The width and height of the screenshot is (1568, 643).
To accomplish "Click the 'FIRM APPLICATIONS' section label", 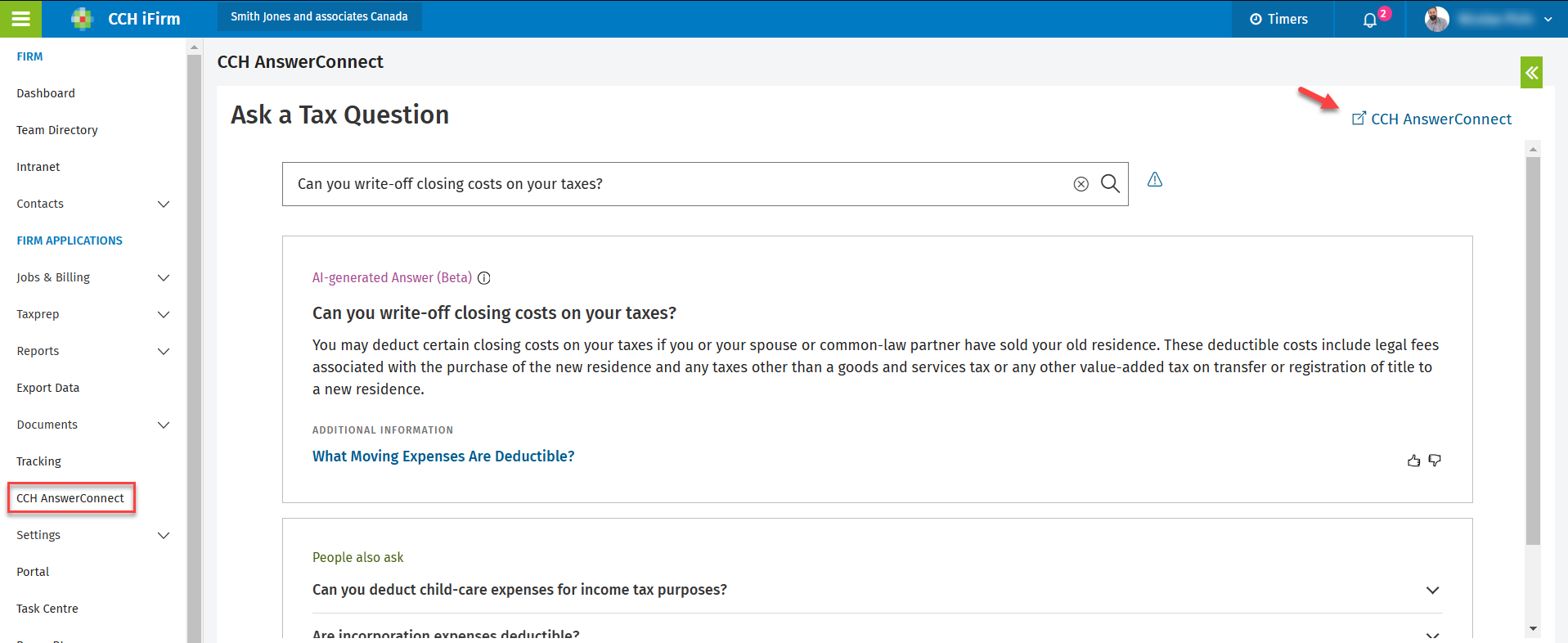I will 70,241.
